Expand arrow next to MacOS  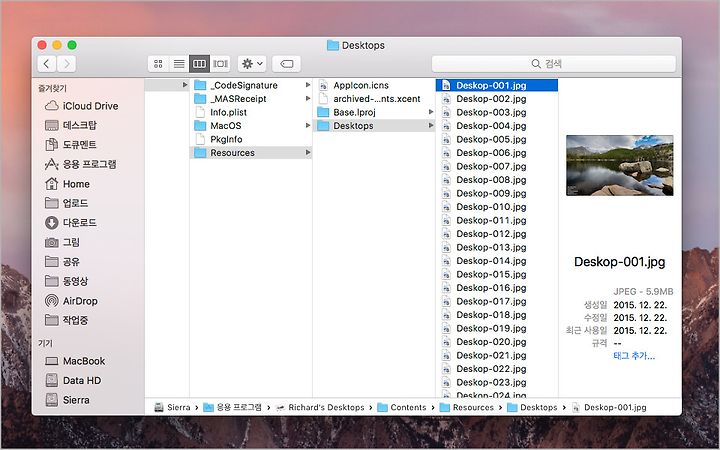[308, 125]
